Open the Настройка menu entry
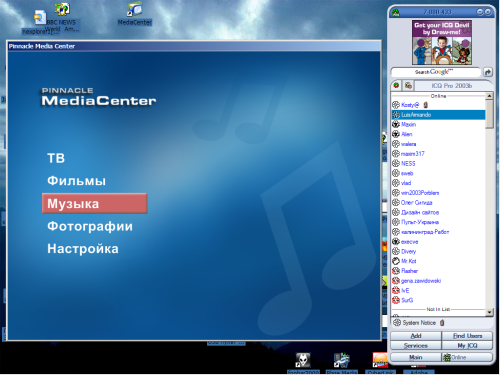The height and width of the screenshot is (375, 500). (83, 249)
